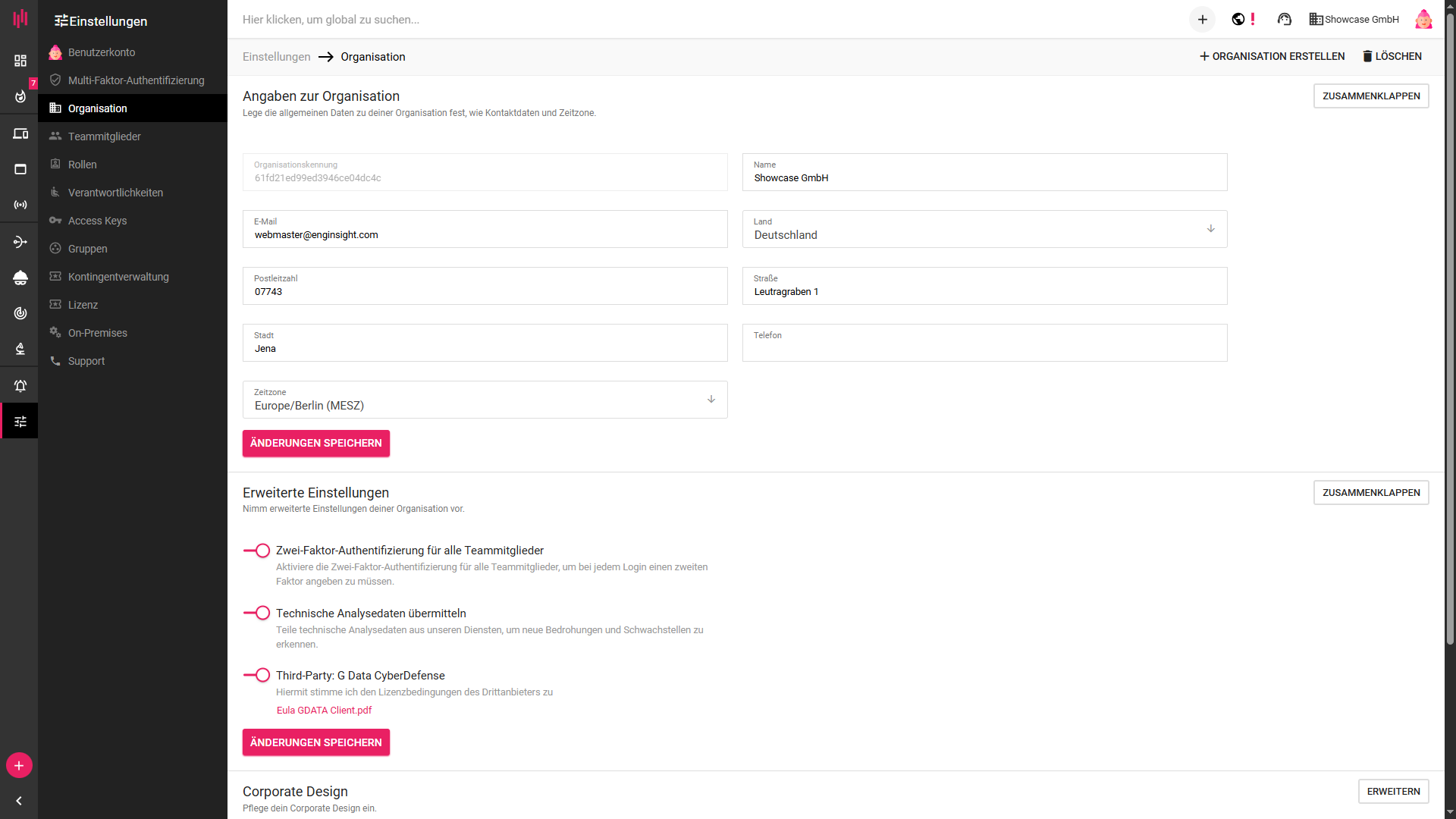Viewport: 1456px width, 819px height.
Task: Open the Eula GDATA Client.pdf link
Action: point(324,711)
